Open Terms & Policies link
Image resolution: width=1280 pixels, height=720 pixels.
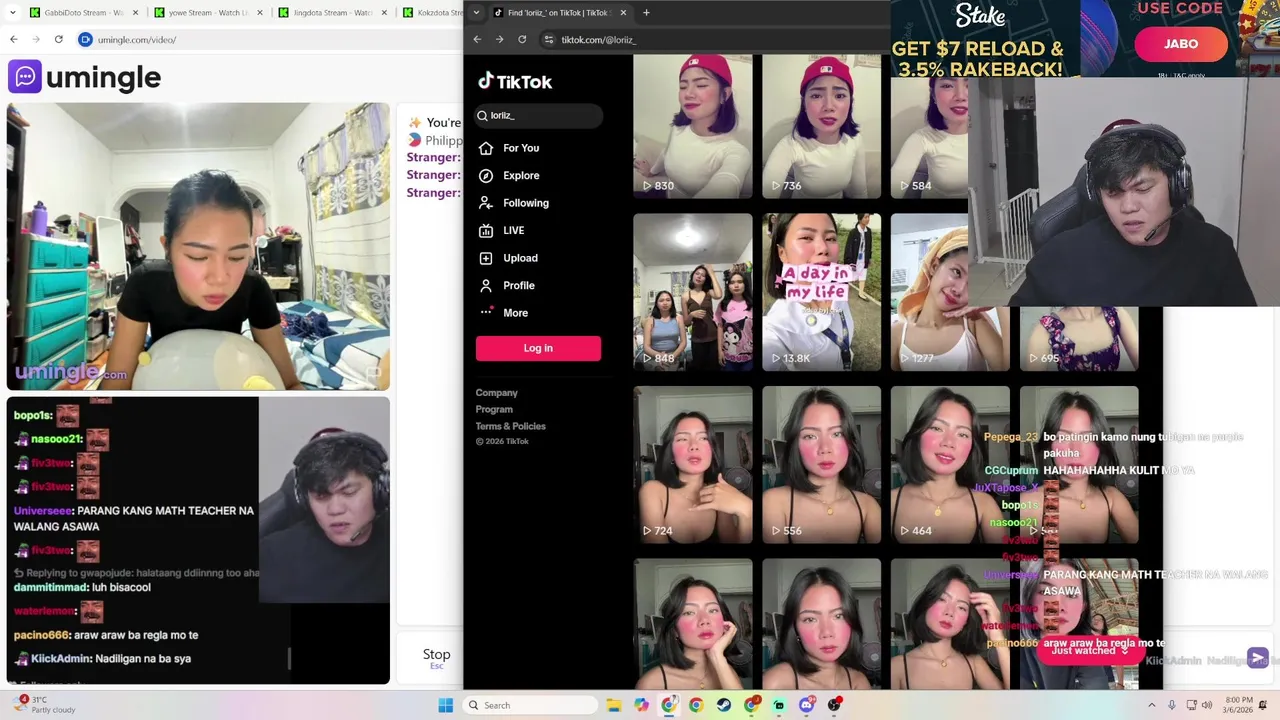(510, 426)
